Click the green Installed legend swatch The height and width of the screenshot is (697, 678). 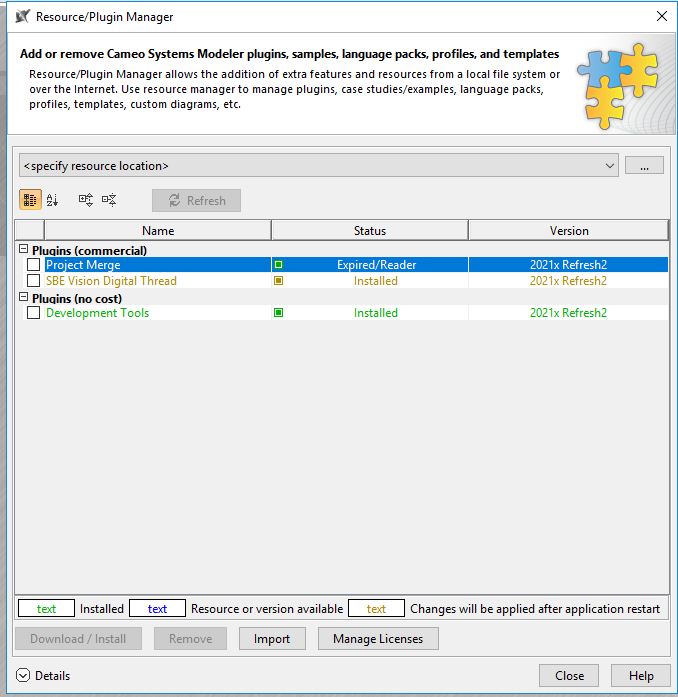tap(46, 609)
